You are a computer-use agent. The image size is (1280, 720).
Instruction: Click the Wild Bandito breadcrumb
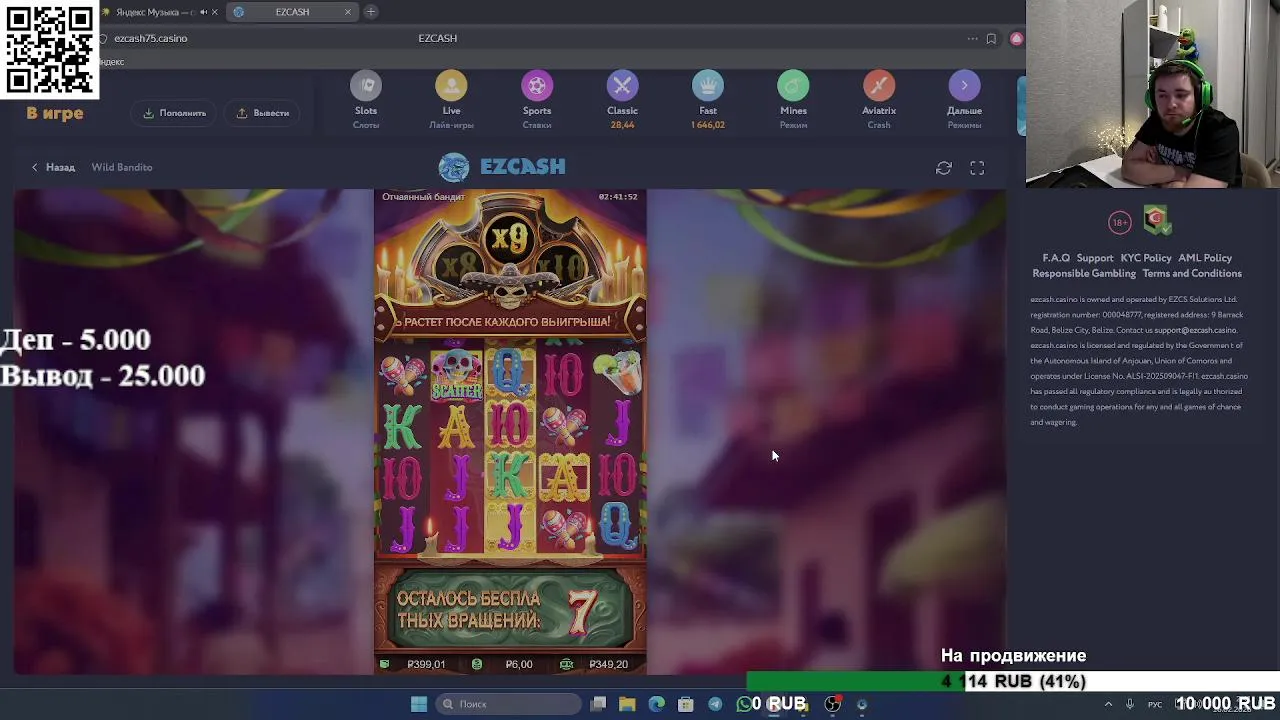tap(122, 167)
